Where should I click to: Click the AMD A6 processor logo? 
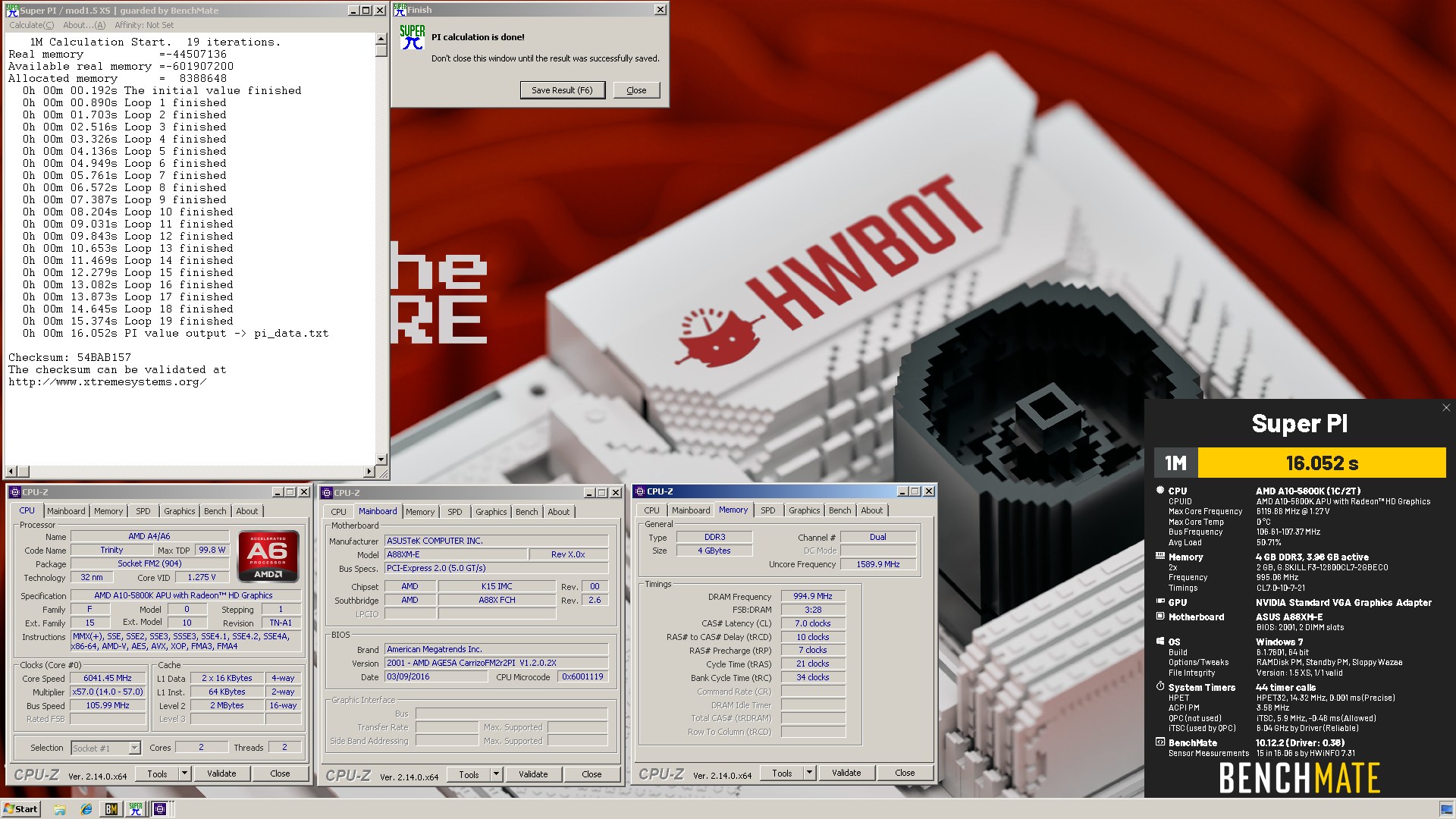coord(268,556)
